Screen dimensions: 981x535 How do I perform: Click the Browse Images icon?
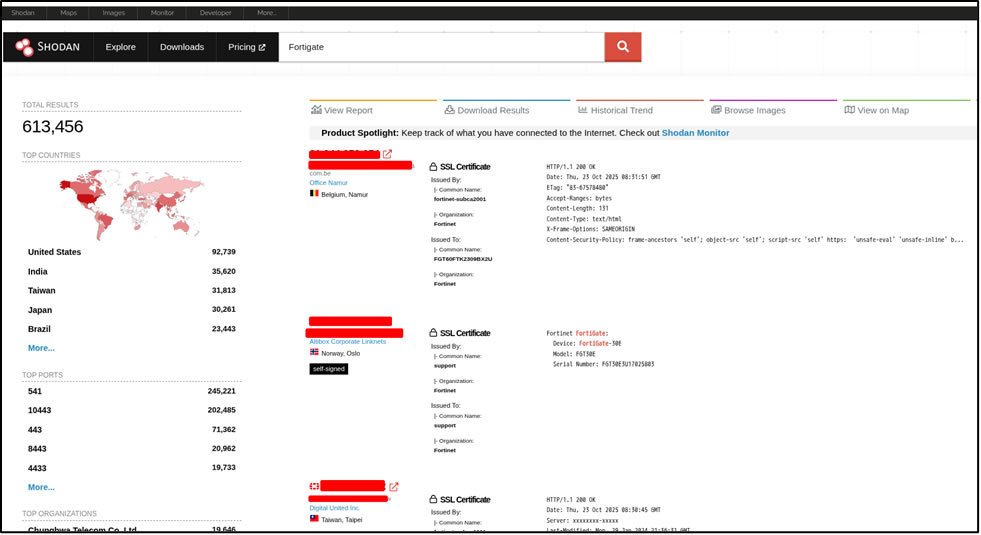[x=716, y=110]
